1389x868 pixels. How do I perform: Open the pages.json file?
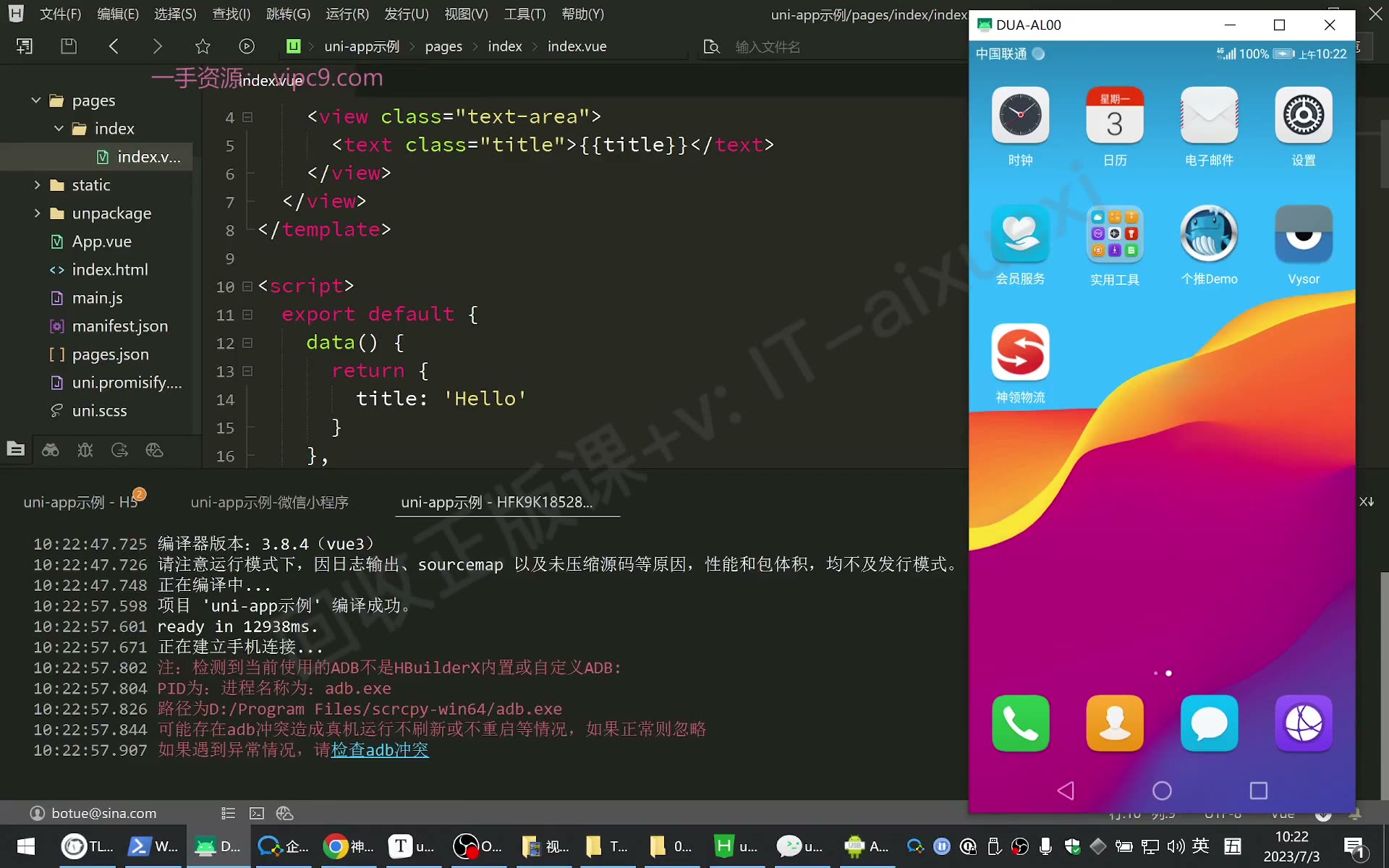[x=110, y=354]
